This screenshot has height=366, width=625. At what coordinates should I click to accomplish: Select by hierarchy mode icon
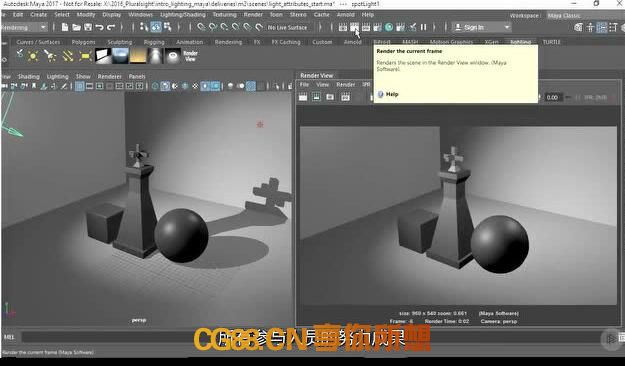click(144, 27)
